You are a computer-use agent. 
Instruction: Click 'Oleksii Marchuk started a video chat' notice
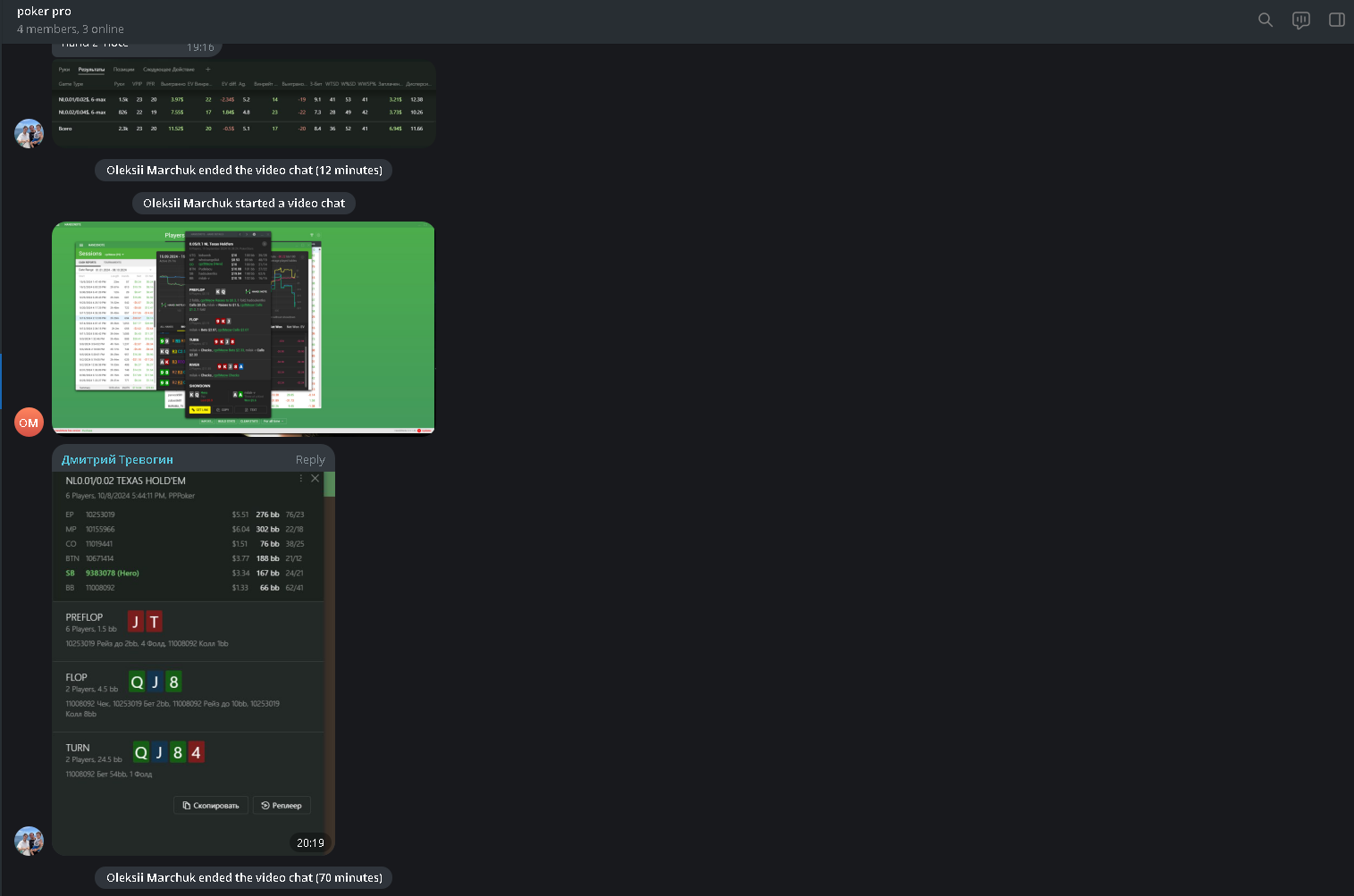point(244,204)
